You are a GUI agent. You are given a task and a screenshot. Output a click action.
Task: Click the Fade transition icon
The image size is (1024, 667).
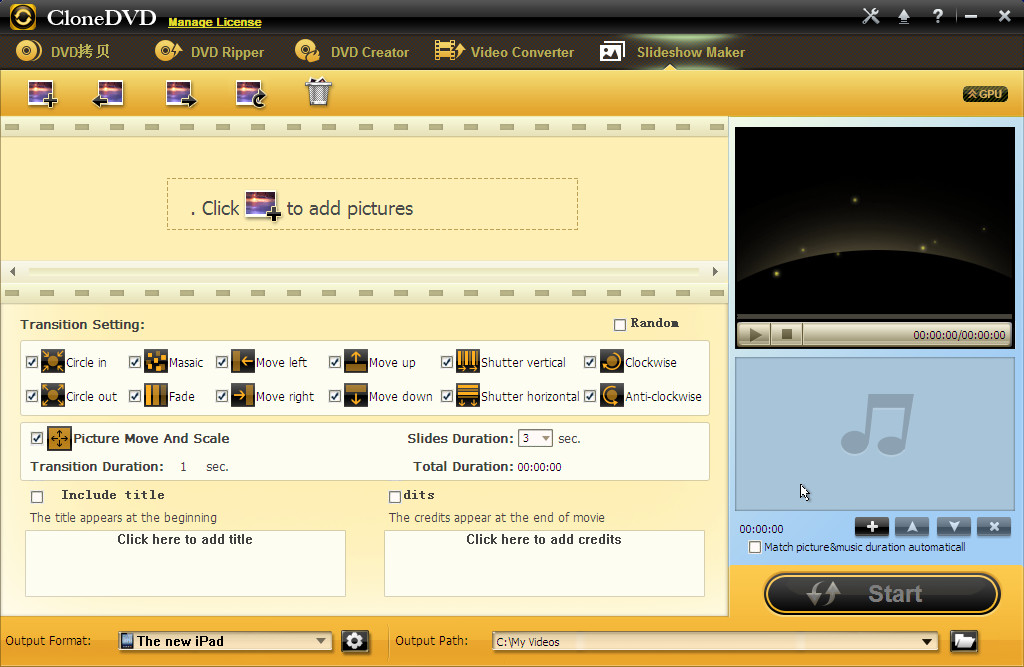click(x=156, y=396)
